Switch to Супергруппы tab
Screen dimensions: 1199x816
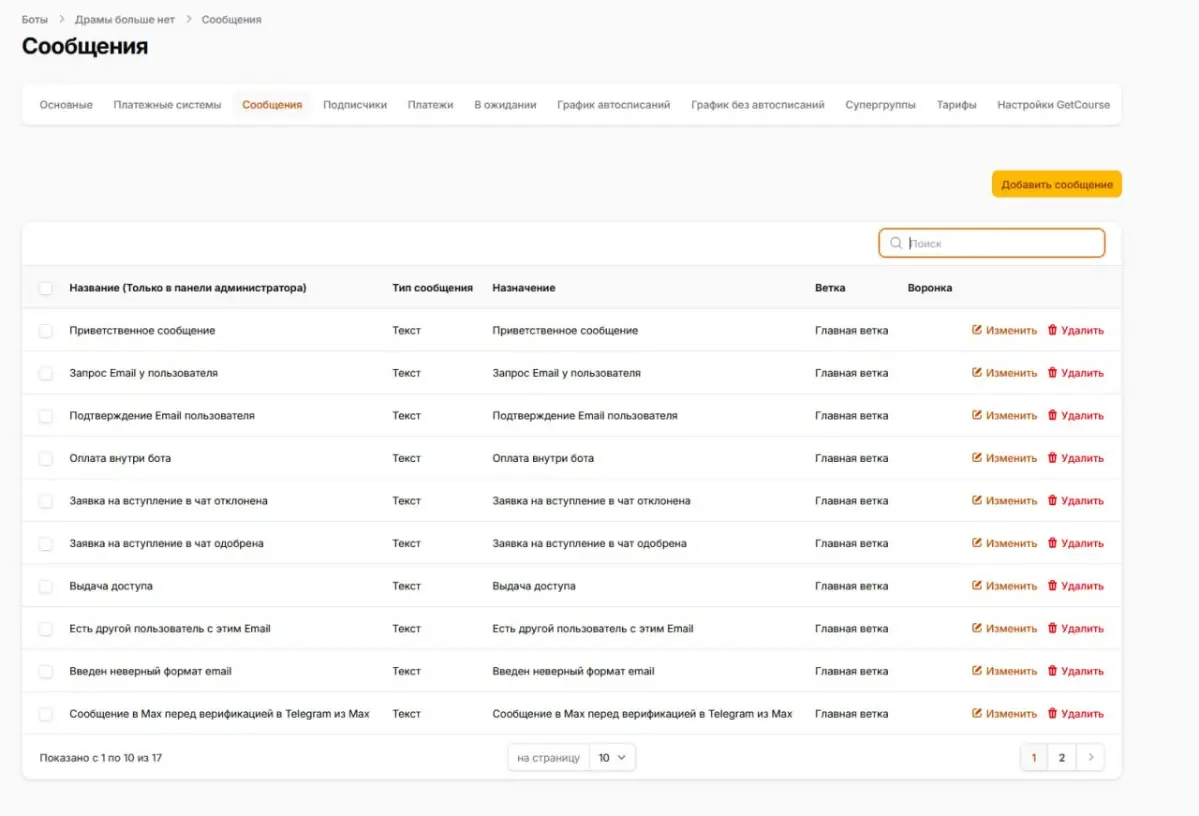coord(880,105)
